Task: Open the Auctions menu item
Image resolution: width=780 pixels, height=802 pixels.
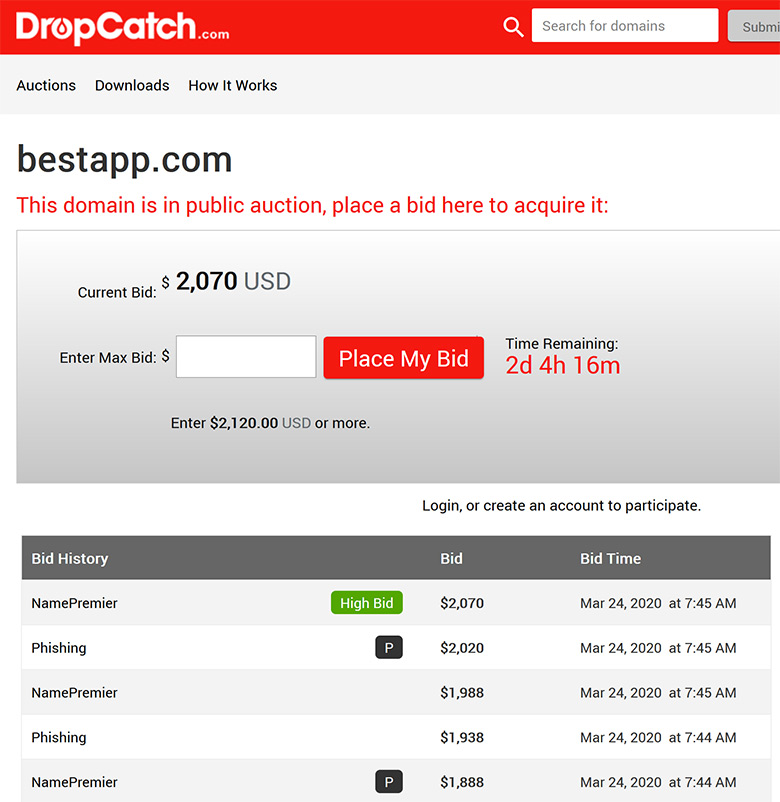Action: (46, 85)
